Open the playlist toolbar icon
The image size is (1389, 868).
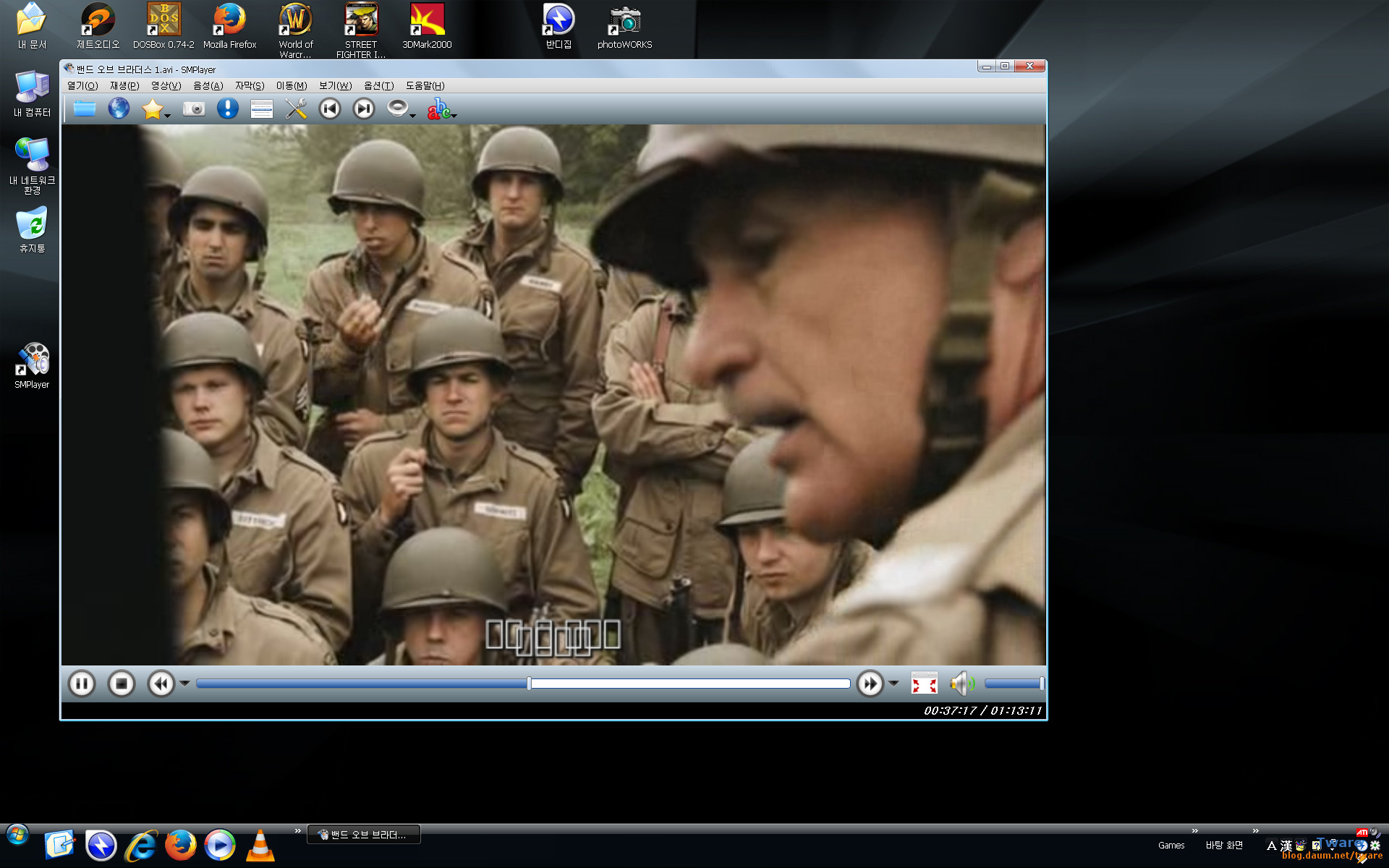(261, 109)
